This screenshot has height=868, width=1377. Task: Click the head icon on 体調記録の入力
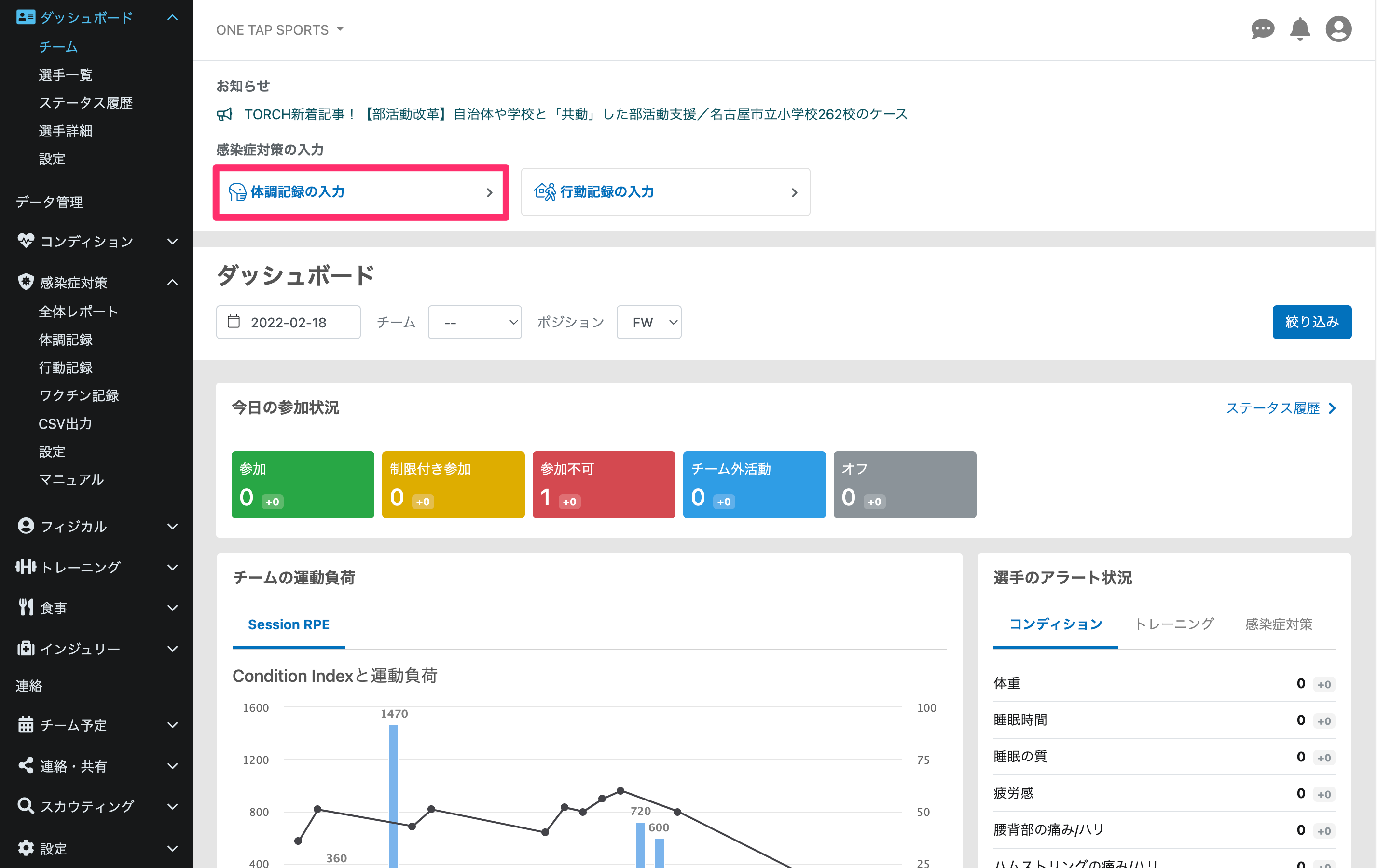coord(237,192)
